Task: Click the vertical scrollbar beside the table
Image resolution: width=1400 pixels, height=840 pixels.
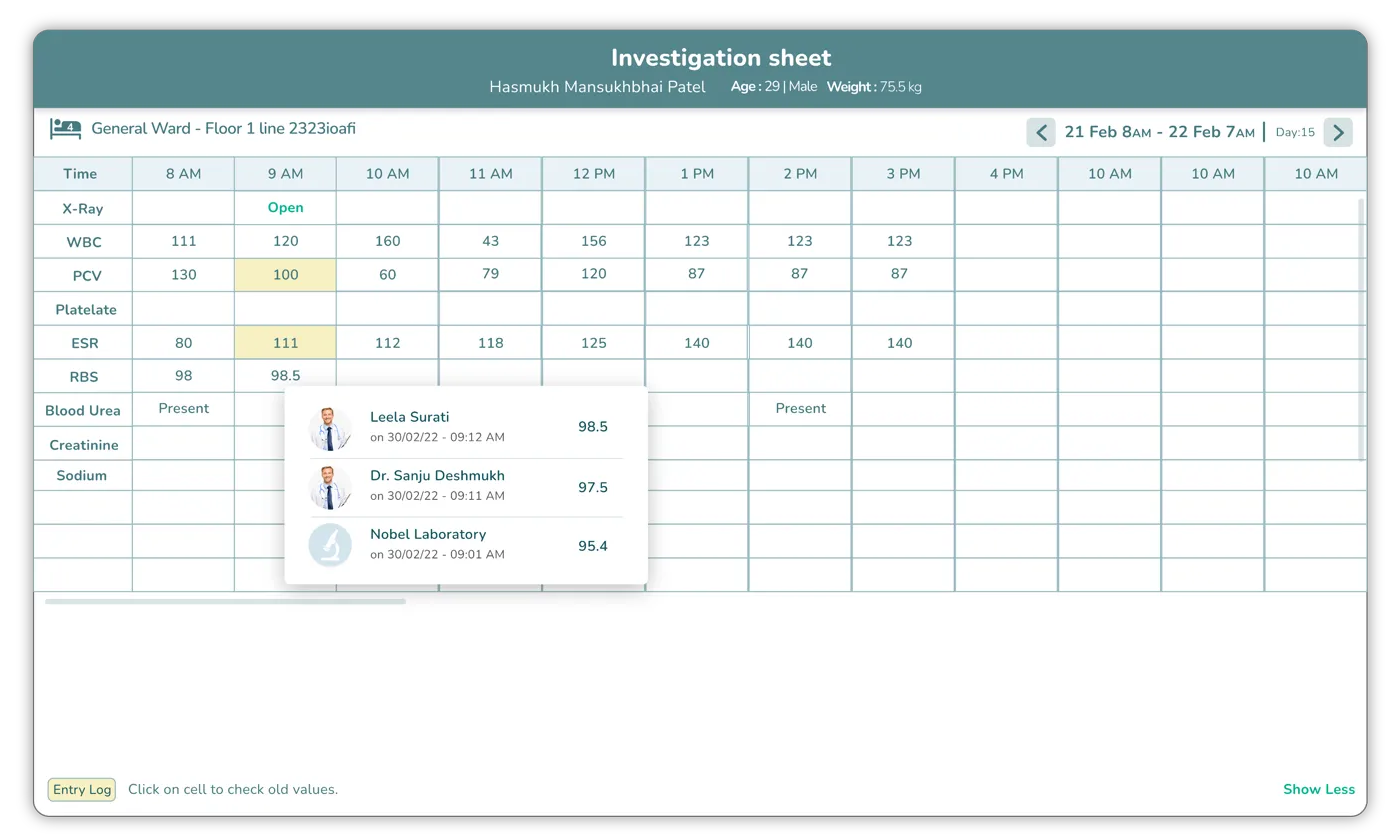Action: 1360,329
